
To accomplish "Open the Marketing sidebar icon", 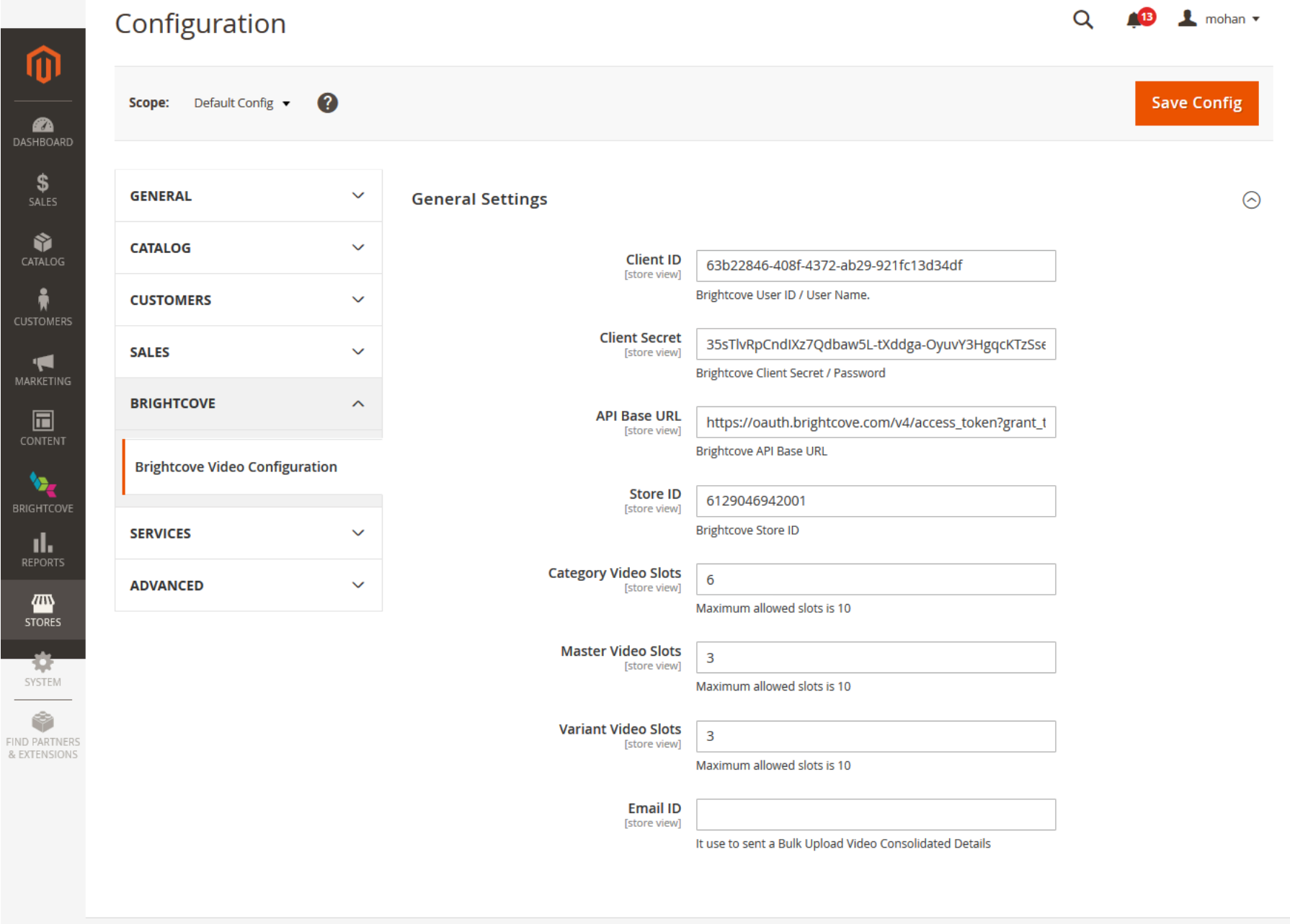I will coord(43,369).
